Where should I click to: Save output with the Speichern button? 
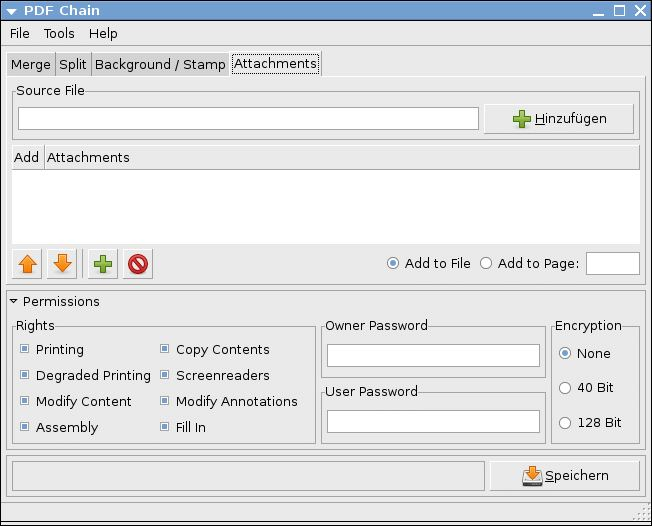565,476
